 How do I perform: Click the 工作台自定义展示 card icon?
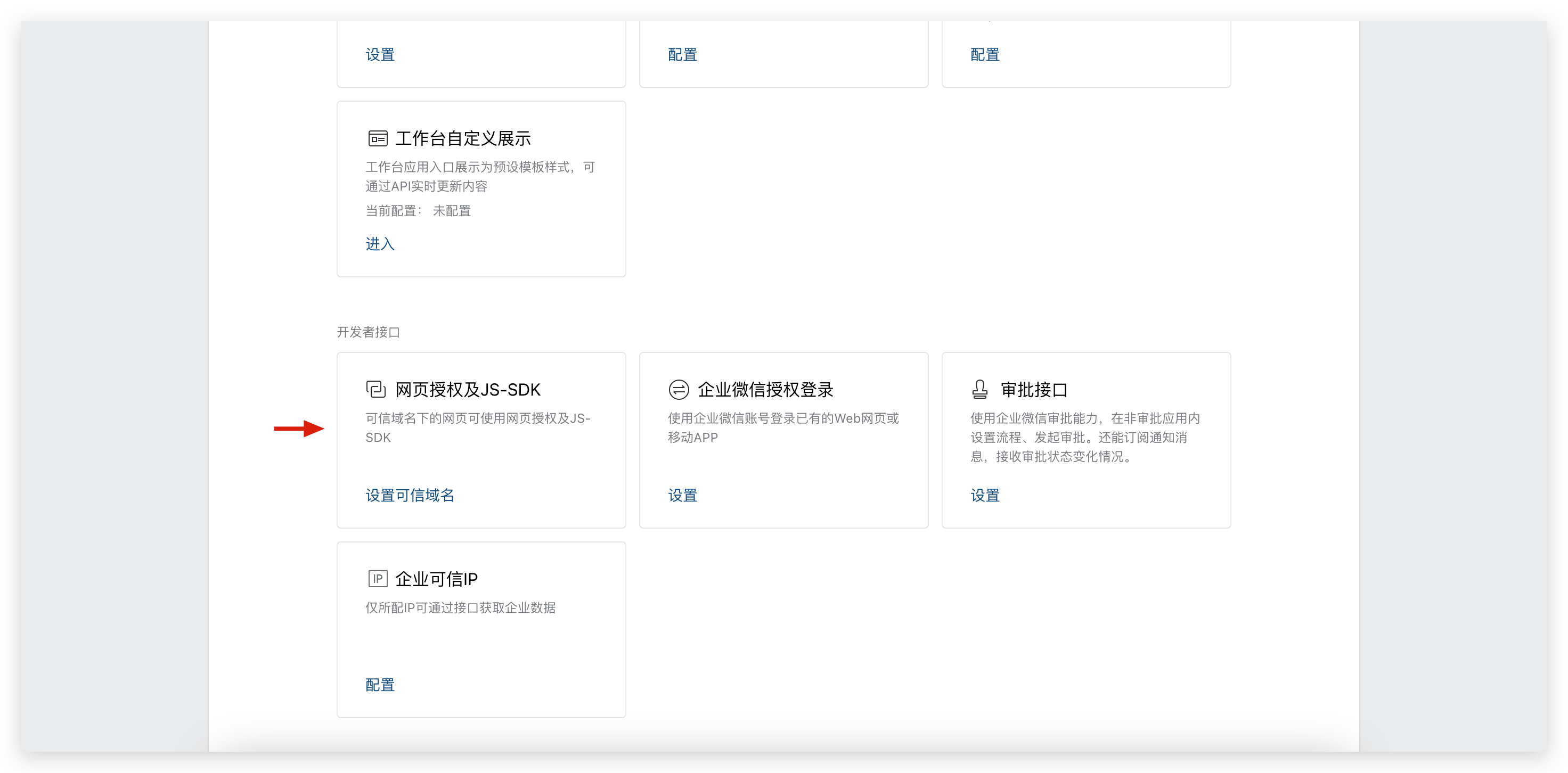378,139
